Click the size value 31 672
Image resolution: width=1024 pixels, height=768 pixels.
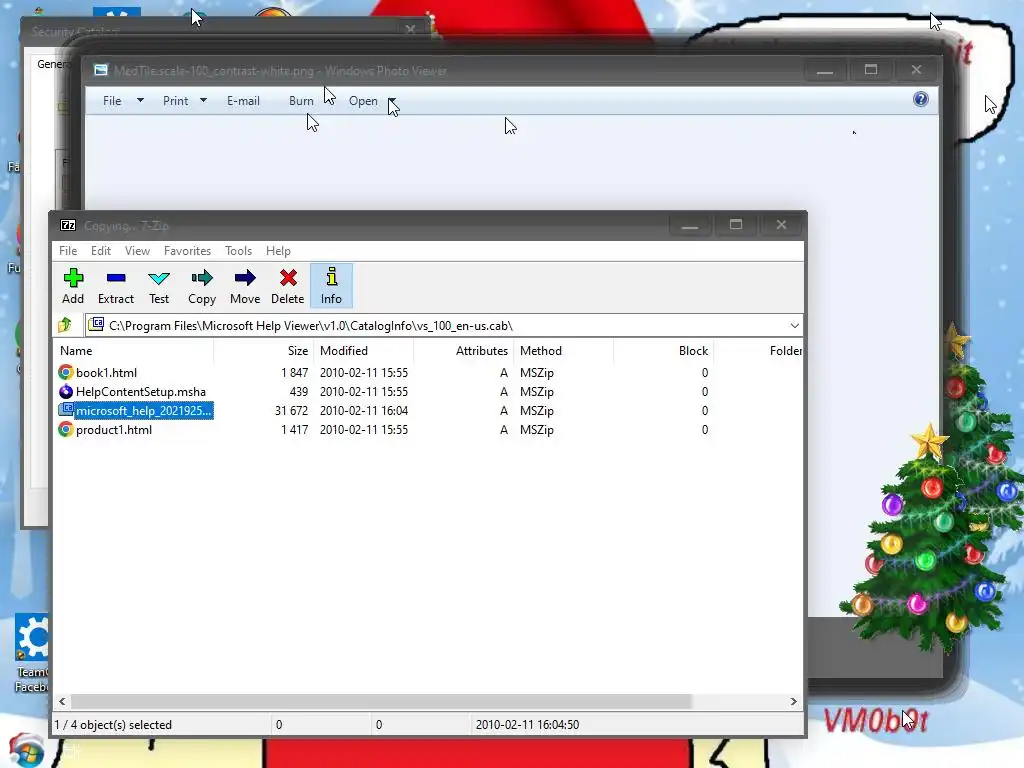[291, 410]
